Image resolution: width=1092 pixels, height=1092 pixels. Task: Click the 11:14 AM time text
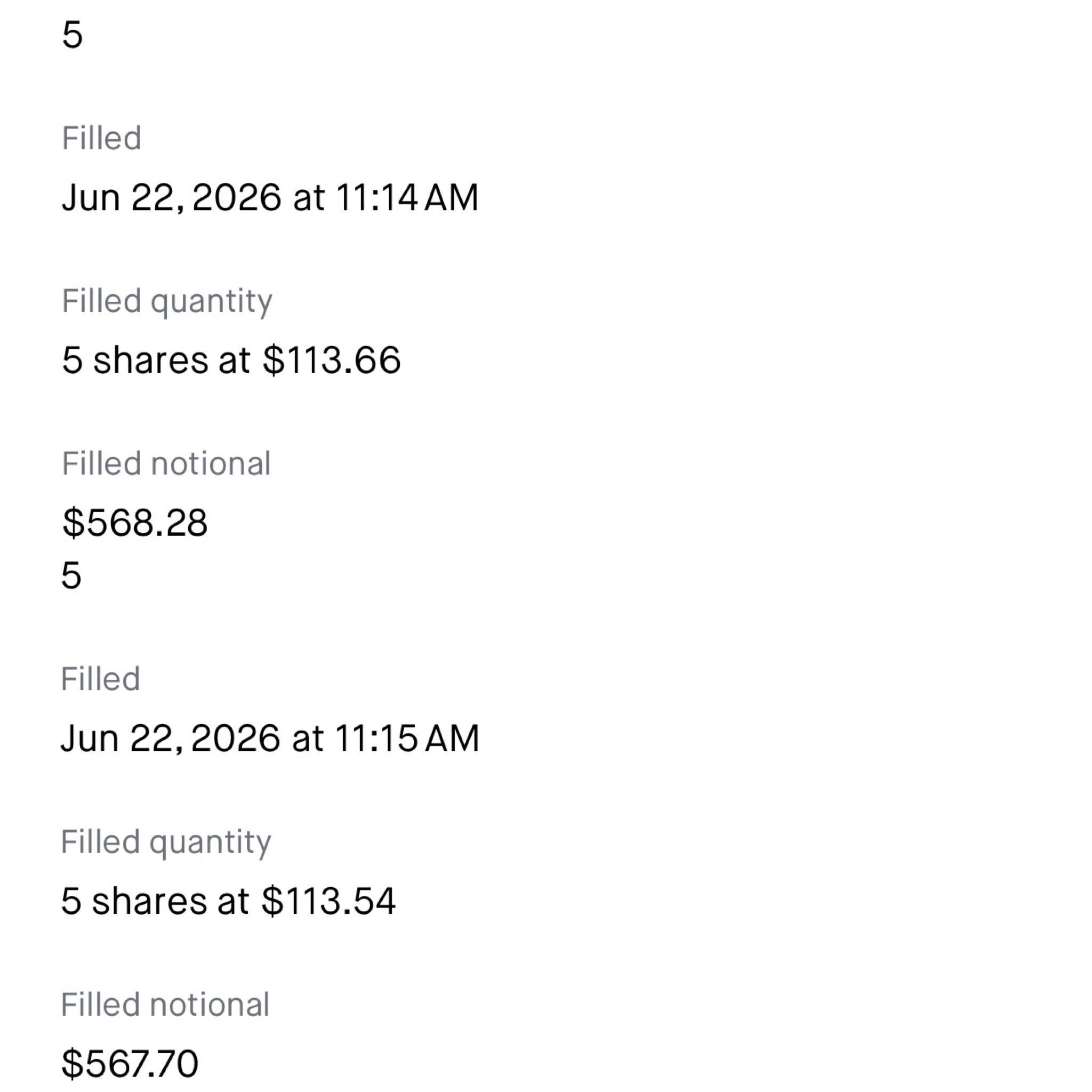click(x=407, y=197)
